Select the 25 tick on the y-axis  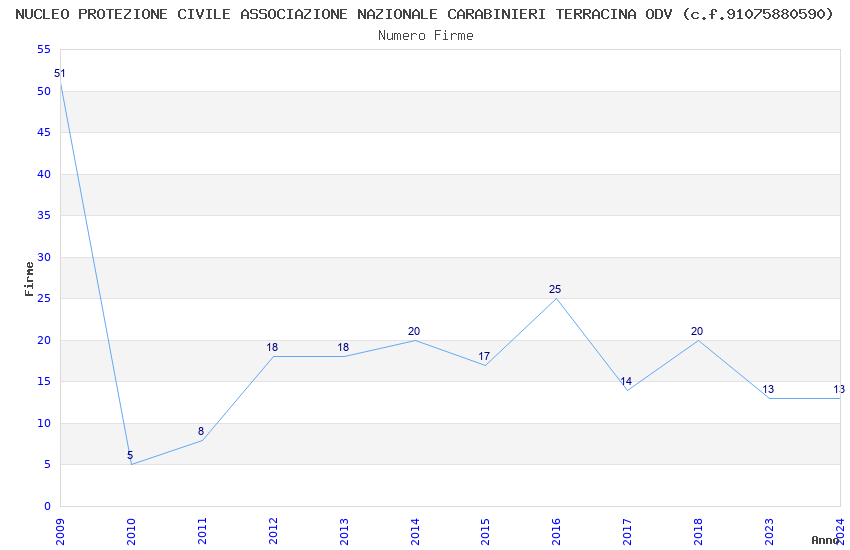pos(44,299)
